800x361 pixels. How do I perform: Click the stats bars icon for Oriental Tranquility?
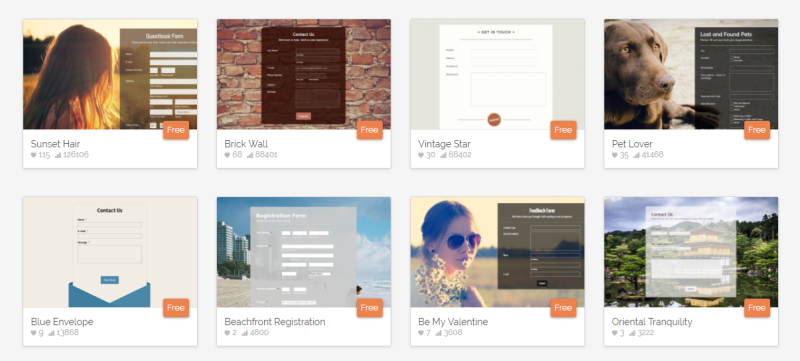[632, 333]
